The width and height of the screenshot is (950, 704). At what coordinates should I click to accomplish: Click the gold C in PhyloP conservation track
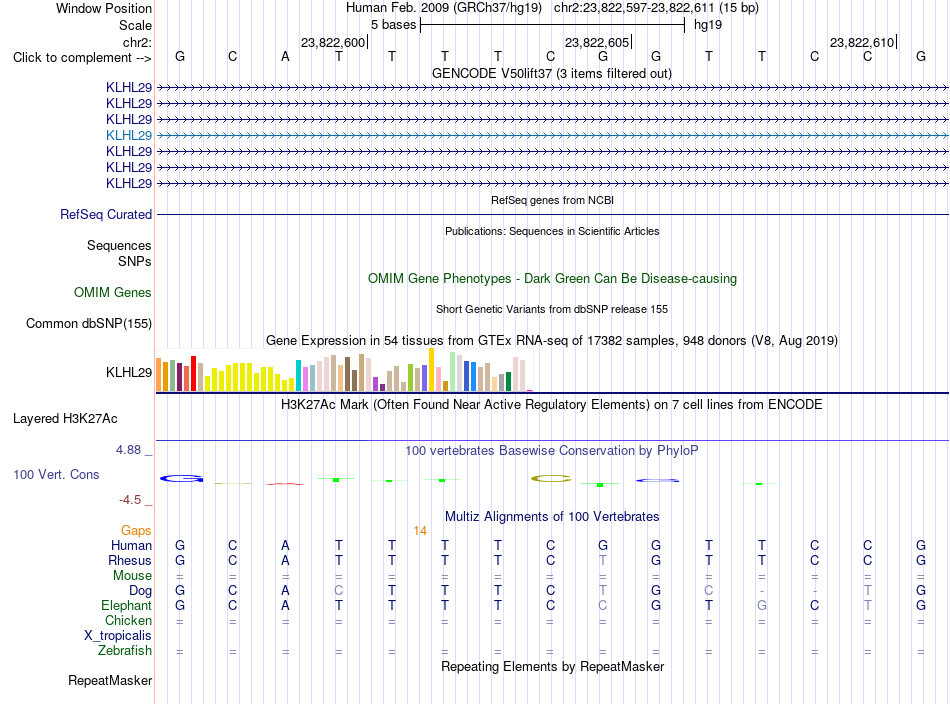pyautogui.click(x=551, y=479)
